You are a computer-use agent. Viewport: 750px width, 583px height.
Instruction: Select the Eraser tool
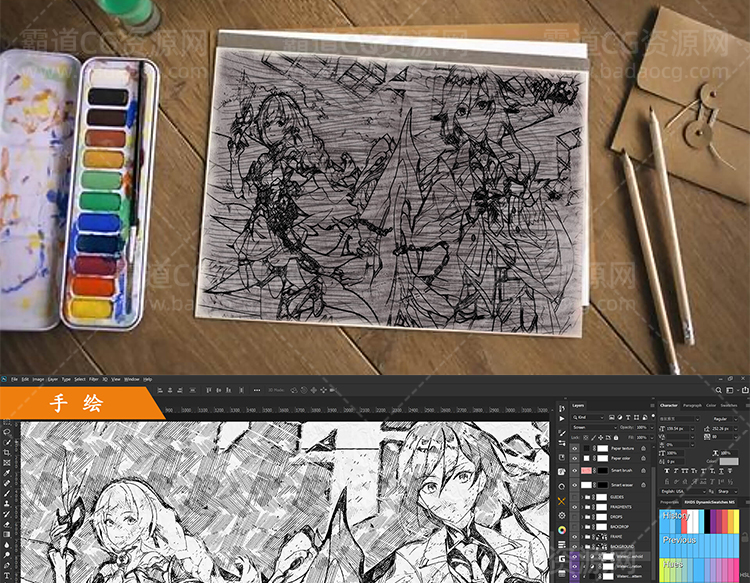tap(7, 524)
